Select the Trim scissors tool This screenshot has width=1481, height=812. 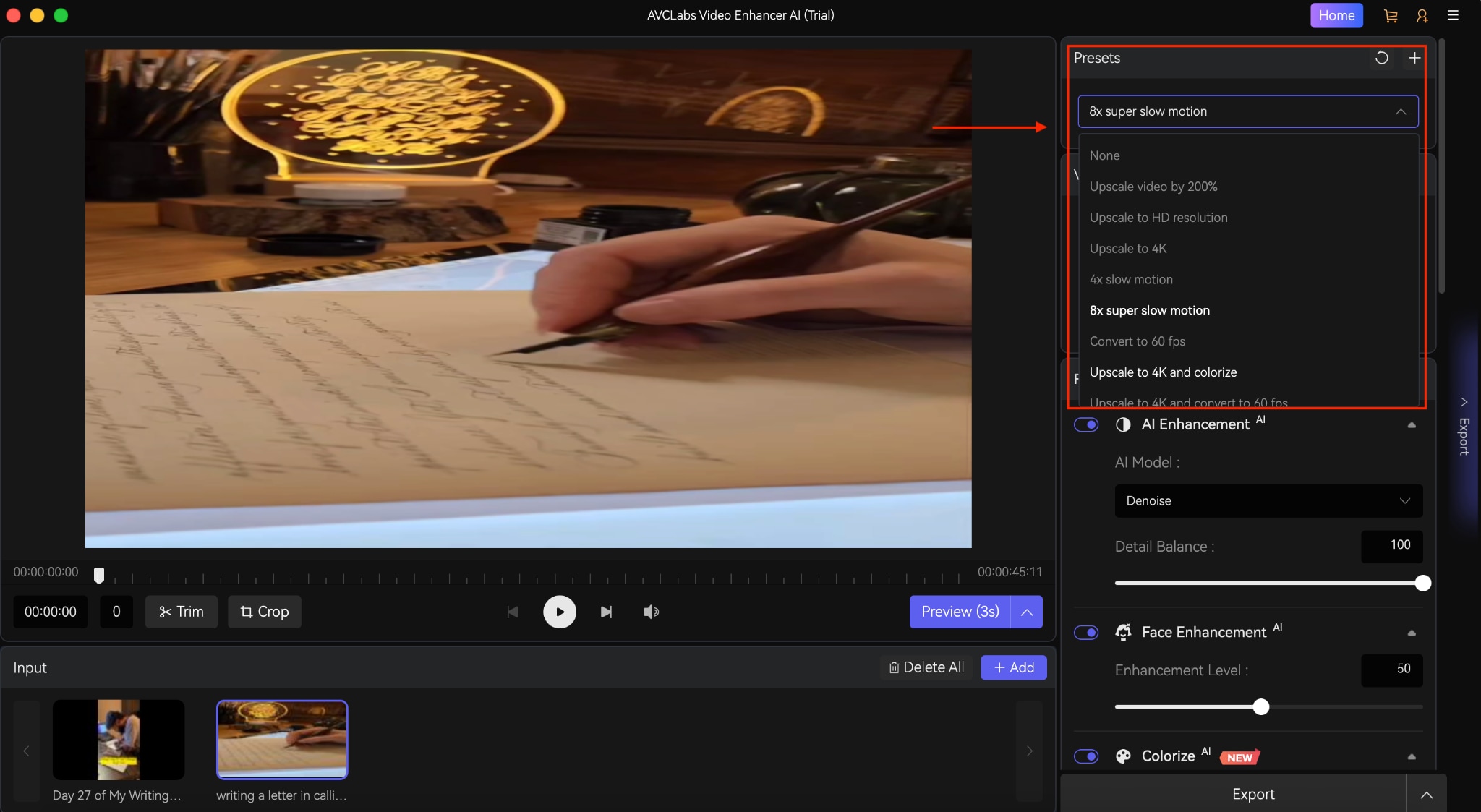(x=181, y=612)
